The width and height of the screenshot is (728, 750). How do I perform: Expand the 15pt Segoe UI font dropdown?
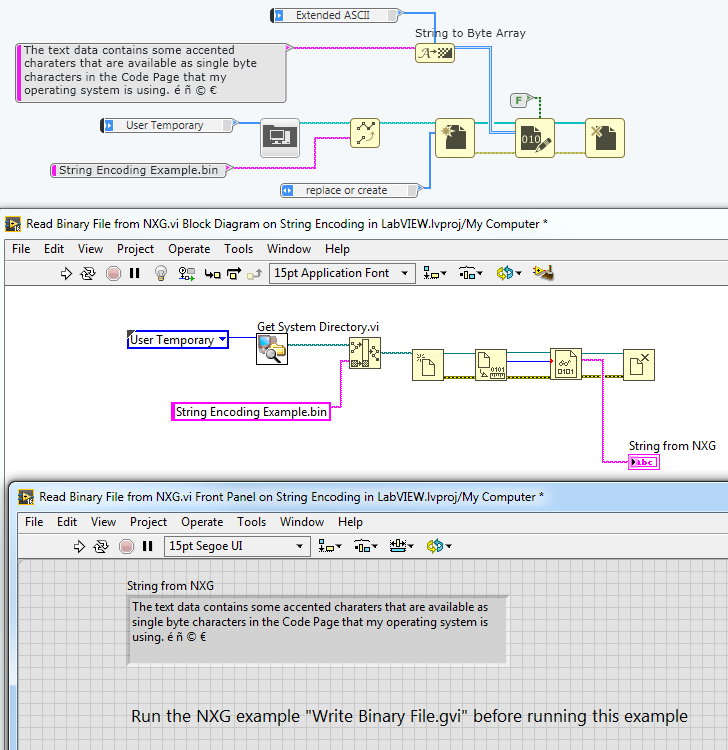pos(237,546)
